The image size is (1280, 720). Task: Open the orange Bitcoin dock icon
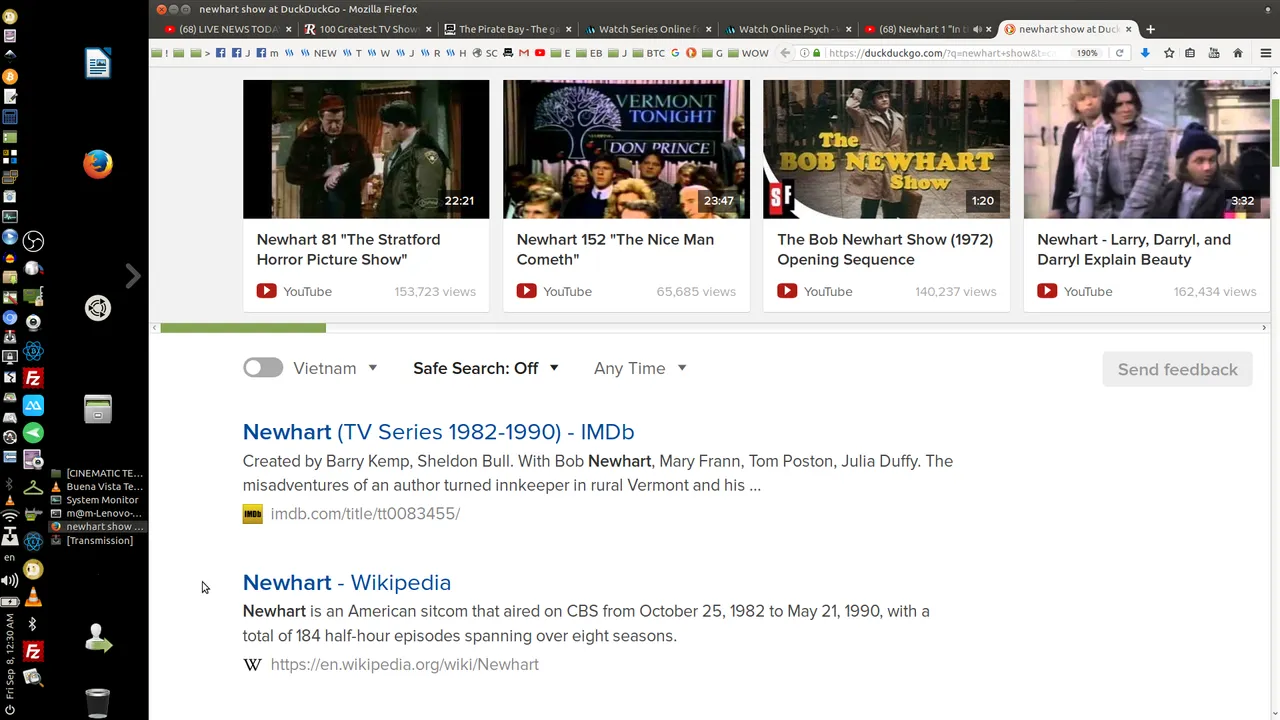(x=10, y=76)
